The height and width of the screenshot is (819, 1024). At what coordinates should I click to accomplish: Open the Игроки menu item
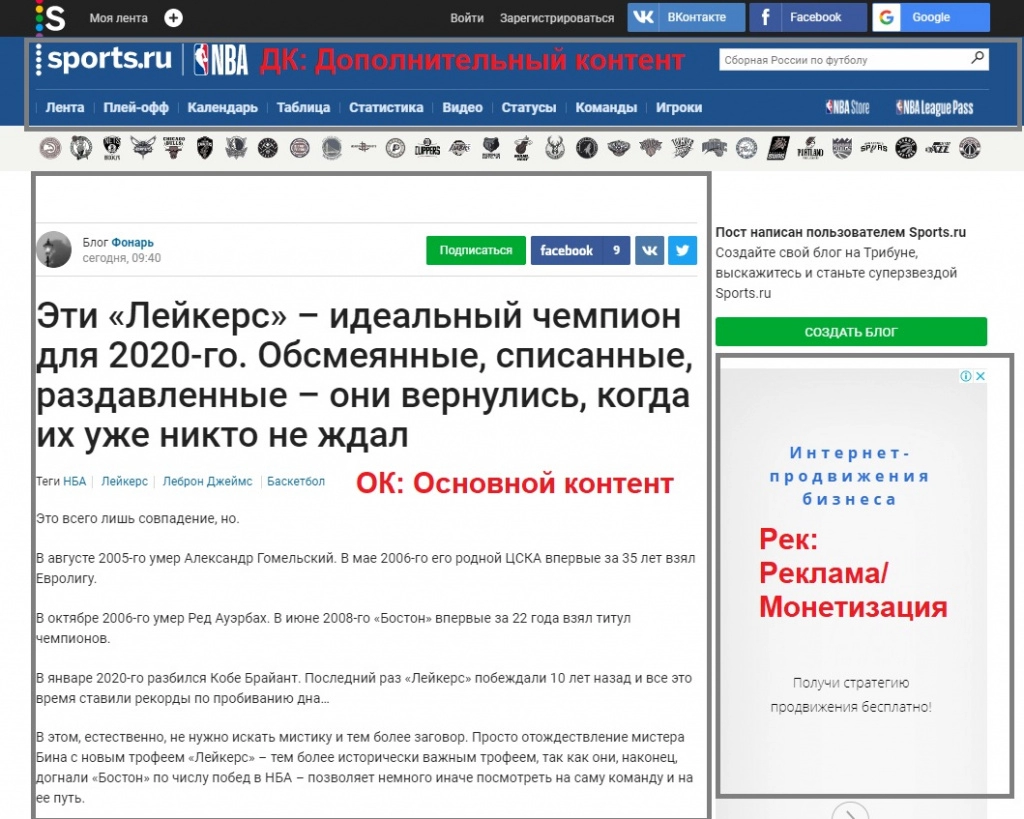679,107
